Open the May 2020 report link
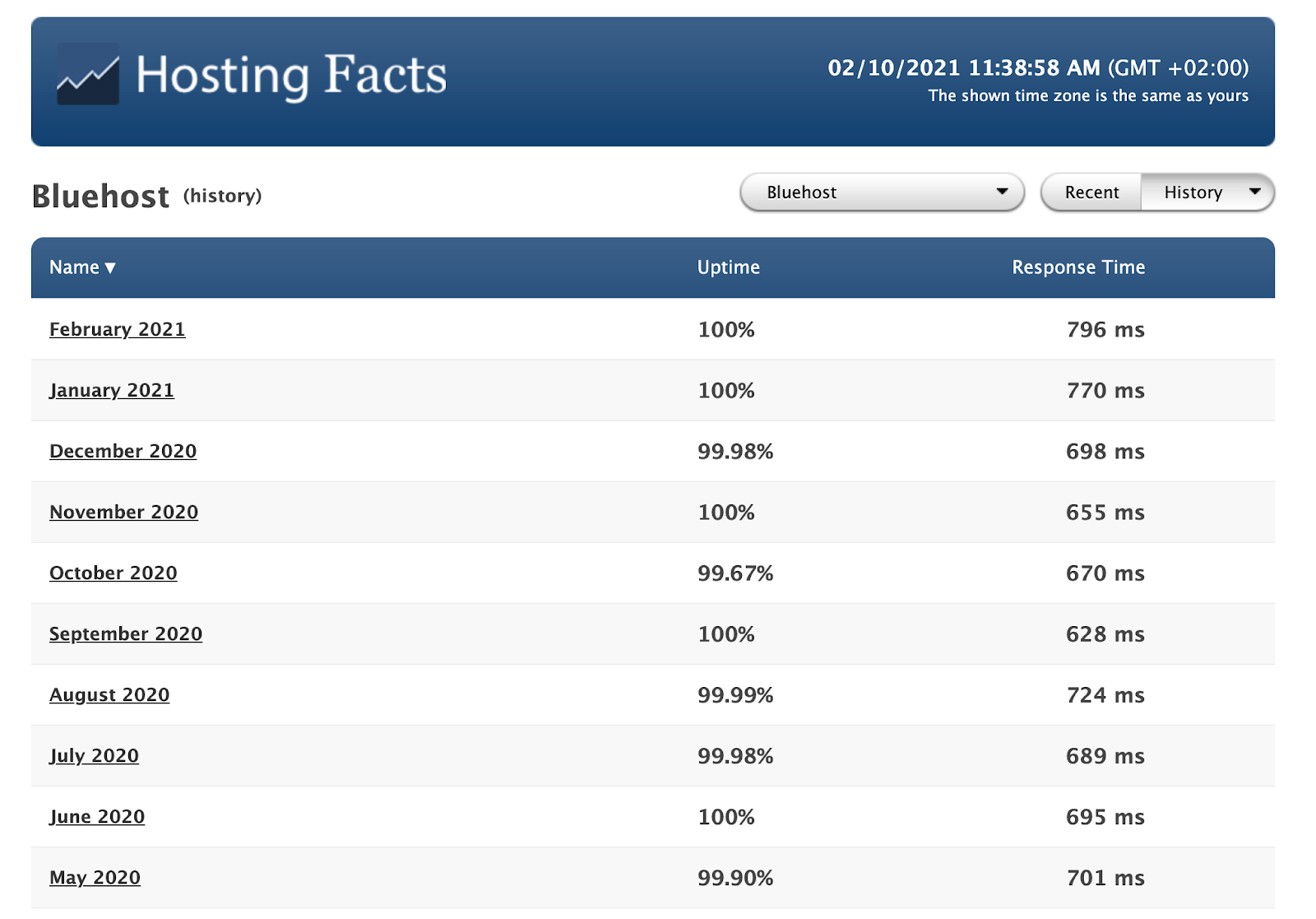This screenshot has width=1316, height=919. (95, 877)
